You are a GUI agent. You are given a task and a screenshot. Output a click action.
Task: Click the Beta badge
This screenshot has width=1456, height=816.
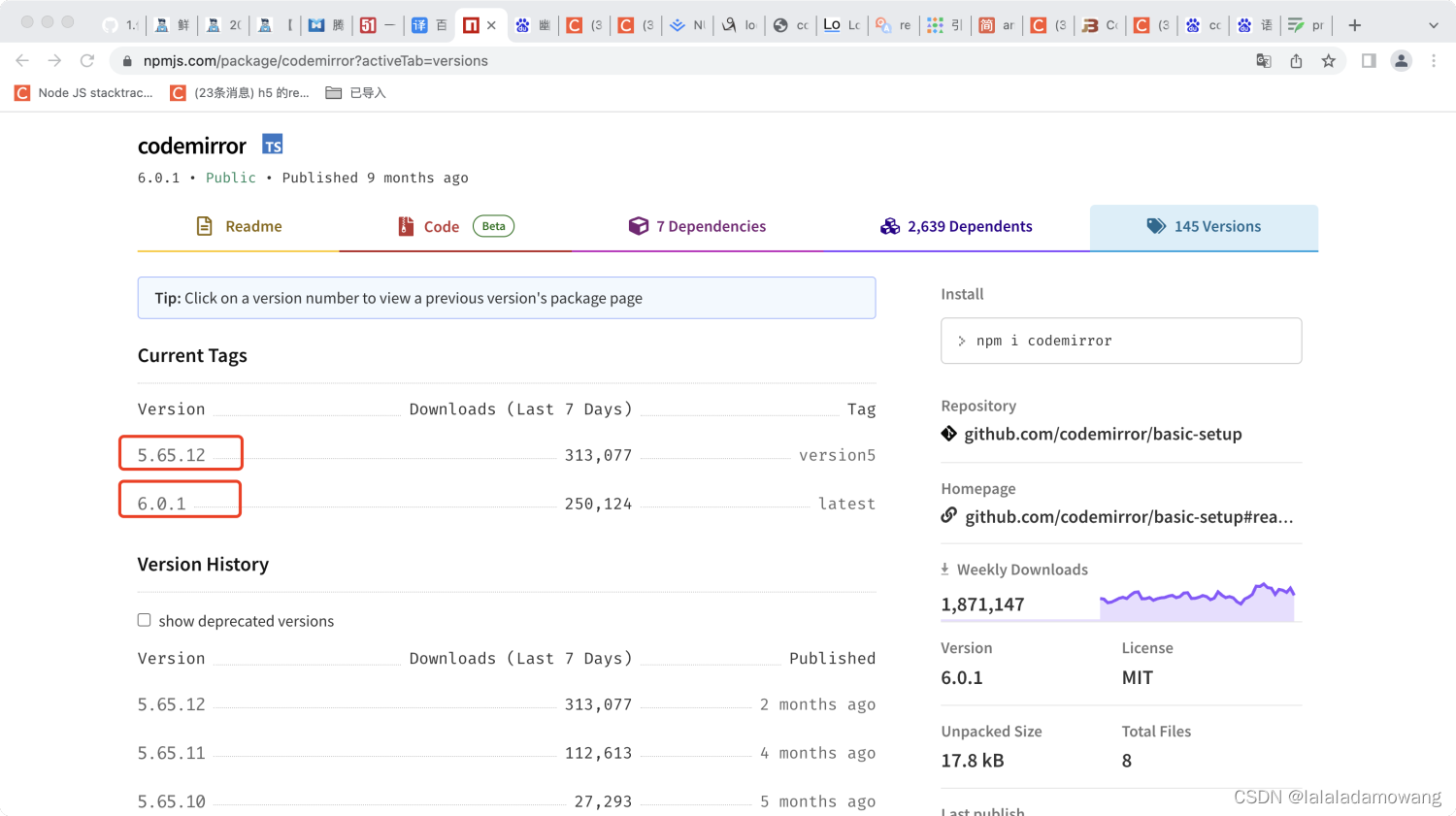(493, 226)
